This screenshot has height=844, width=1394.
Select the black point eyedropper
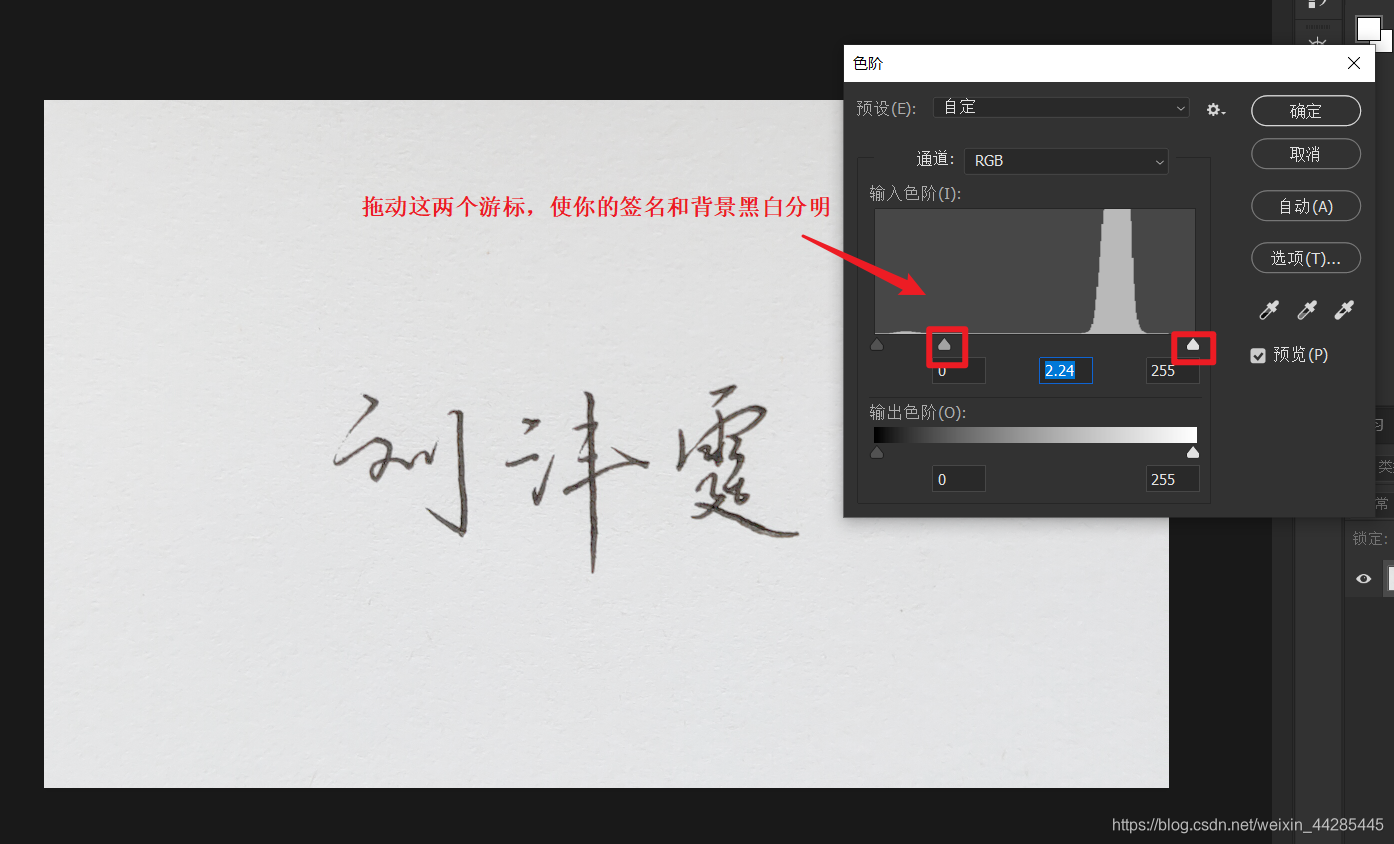point(1268,310)
